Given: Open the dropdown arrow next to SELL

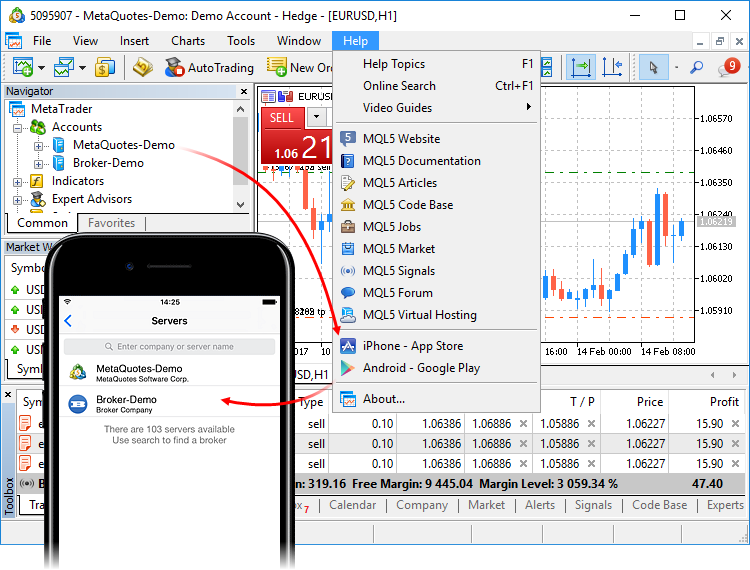Looking at the screenshot, I should pyautogui.click(x=316, y=117).
